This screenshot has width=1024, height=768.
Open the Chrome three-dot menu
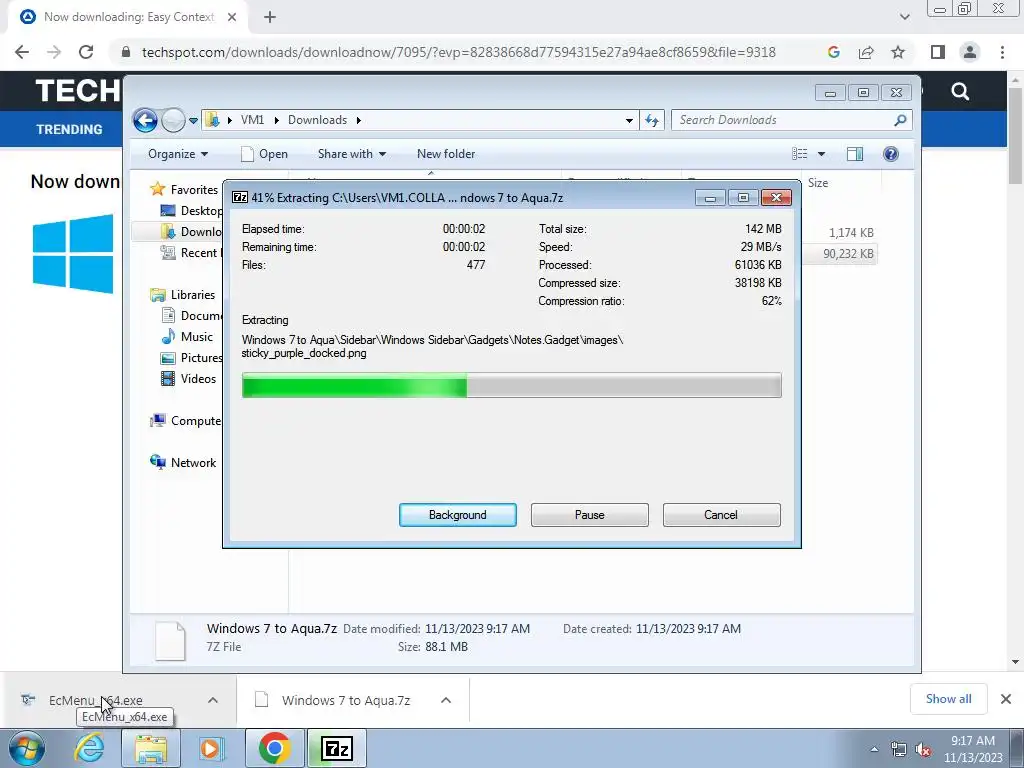[x=1002, y=52]
